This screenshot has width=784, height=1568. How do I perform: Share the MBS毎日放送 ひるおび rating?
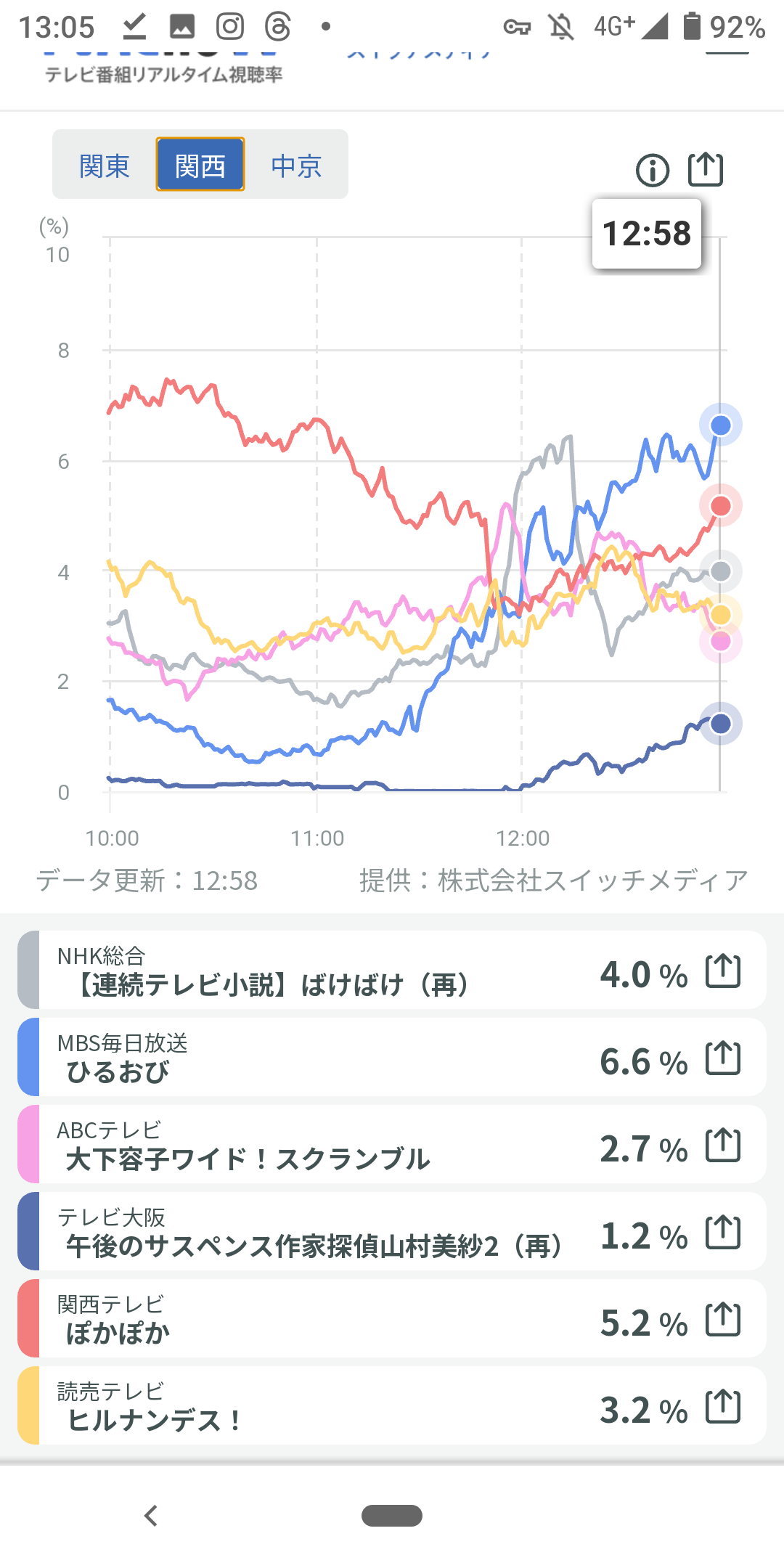click(x=723, y=1058)
